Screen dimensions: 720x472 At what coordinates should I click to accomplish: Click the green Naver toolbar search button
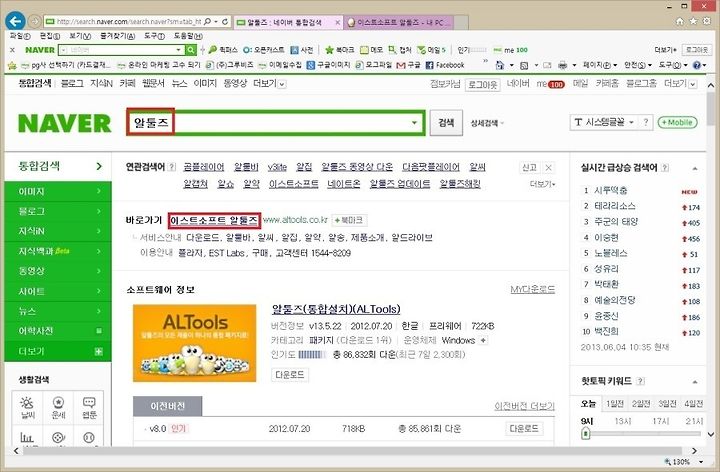191,50
